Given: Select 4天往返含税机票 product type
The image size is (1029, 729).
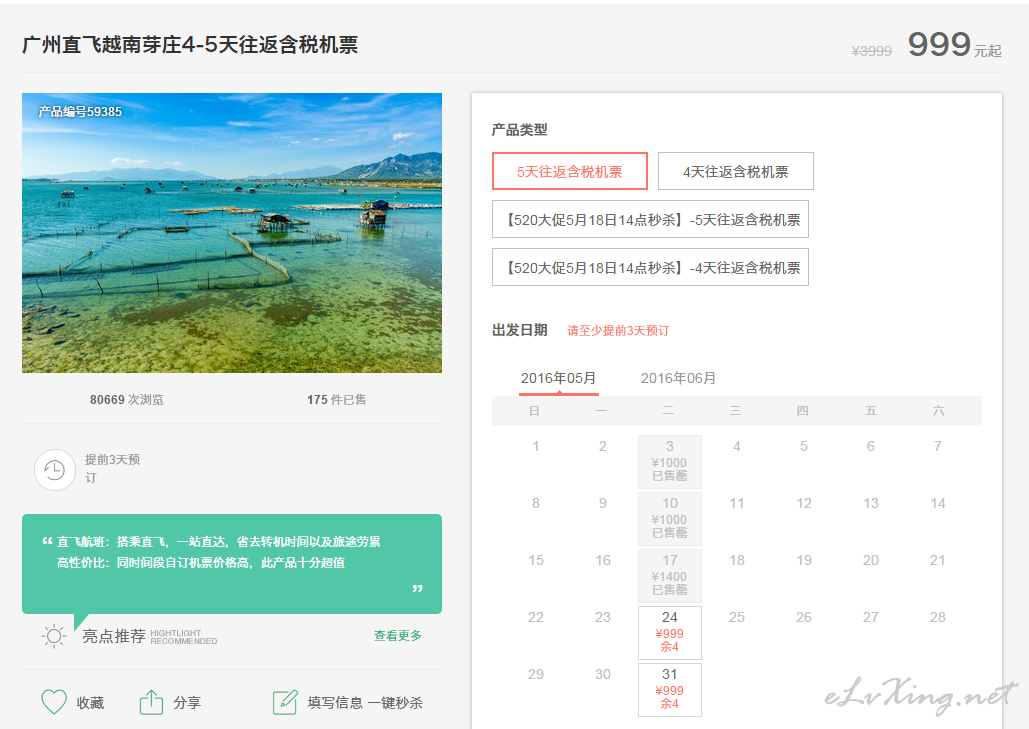Looking at the screenshot, I should pos(736,171).
